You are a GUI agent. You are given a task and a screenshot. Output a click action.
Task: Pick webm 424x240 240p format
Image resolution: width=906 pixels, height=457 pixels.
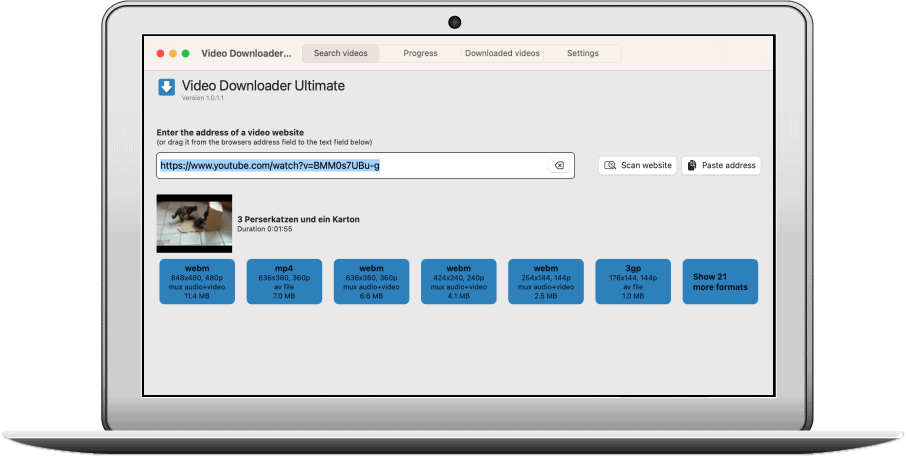[x=459, y=281]
